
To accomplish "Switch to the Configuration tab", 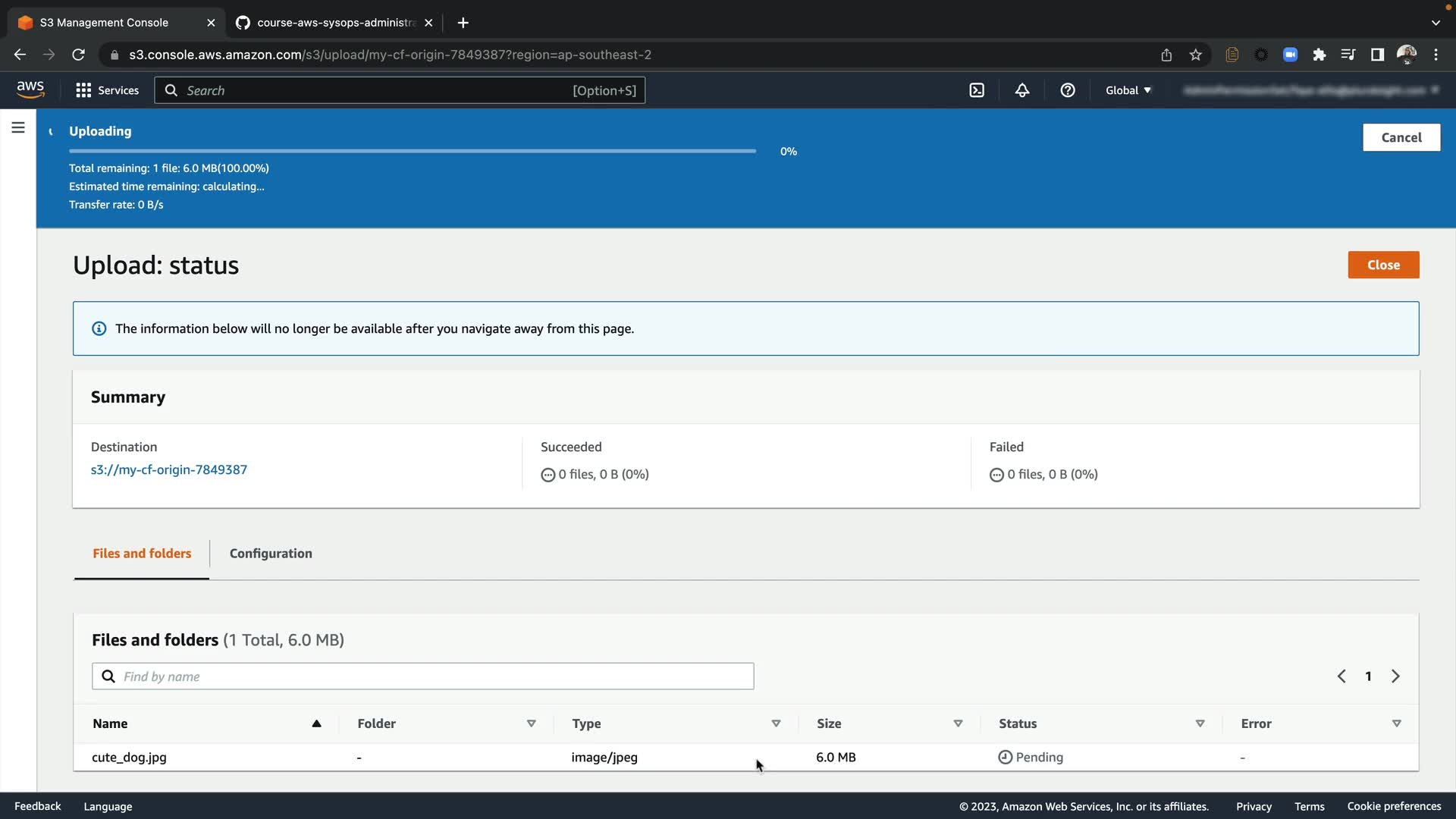I will click(x=271, y=554).
